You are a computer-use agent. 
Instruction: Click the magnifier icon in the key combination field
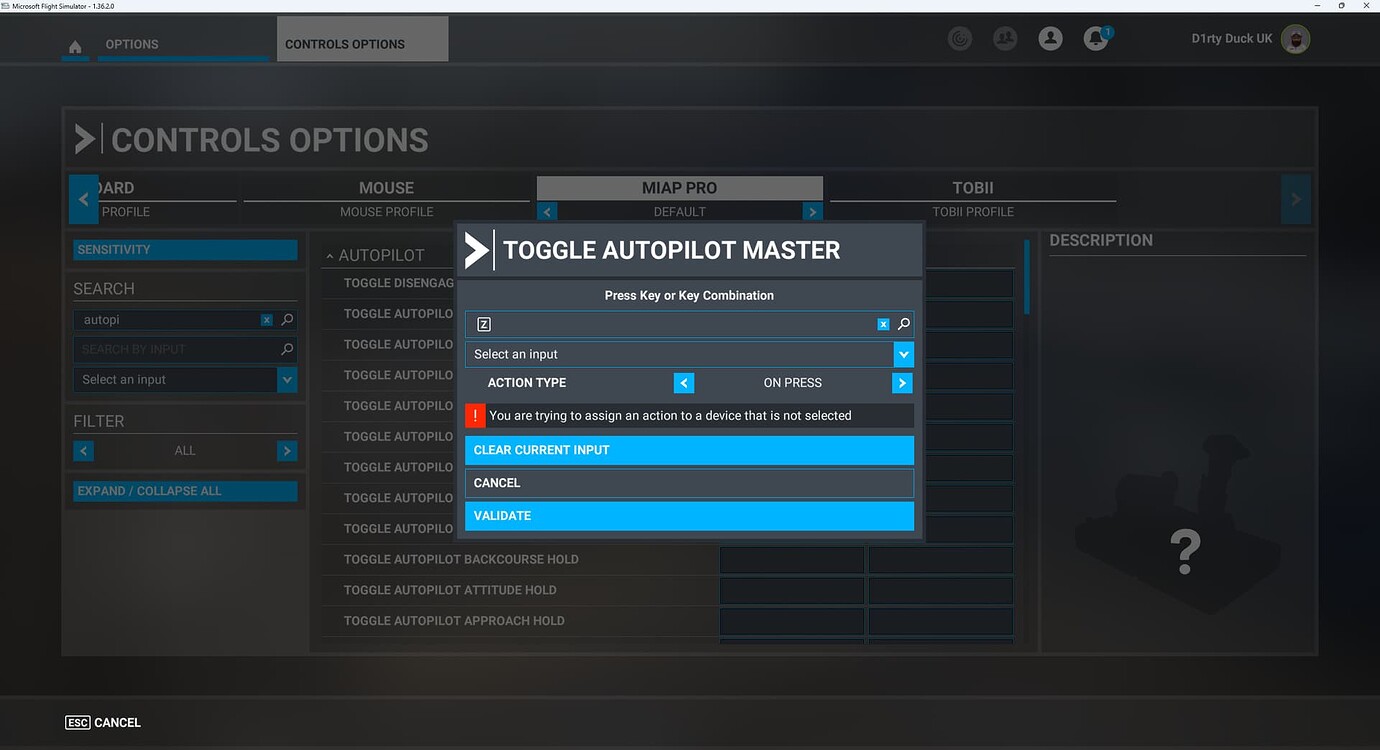(903, 324)
